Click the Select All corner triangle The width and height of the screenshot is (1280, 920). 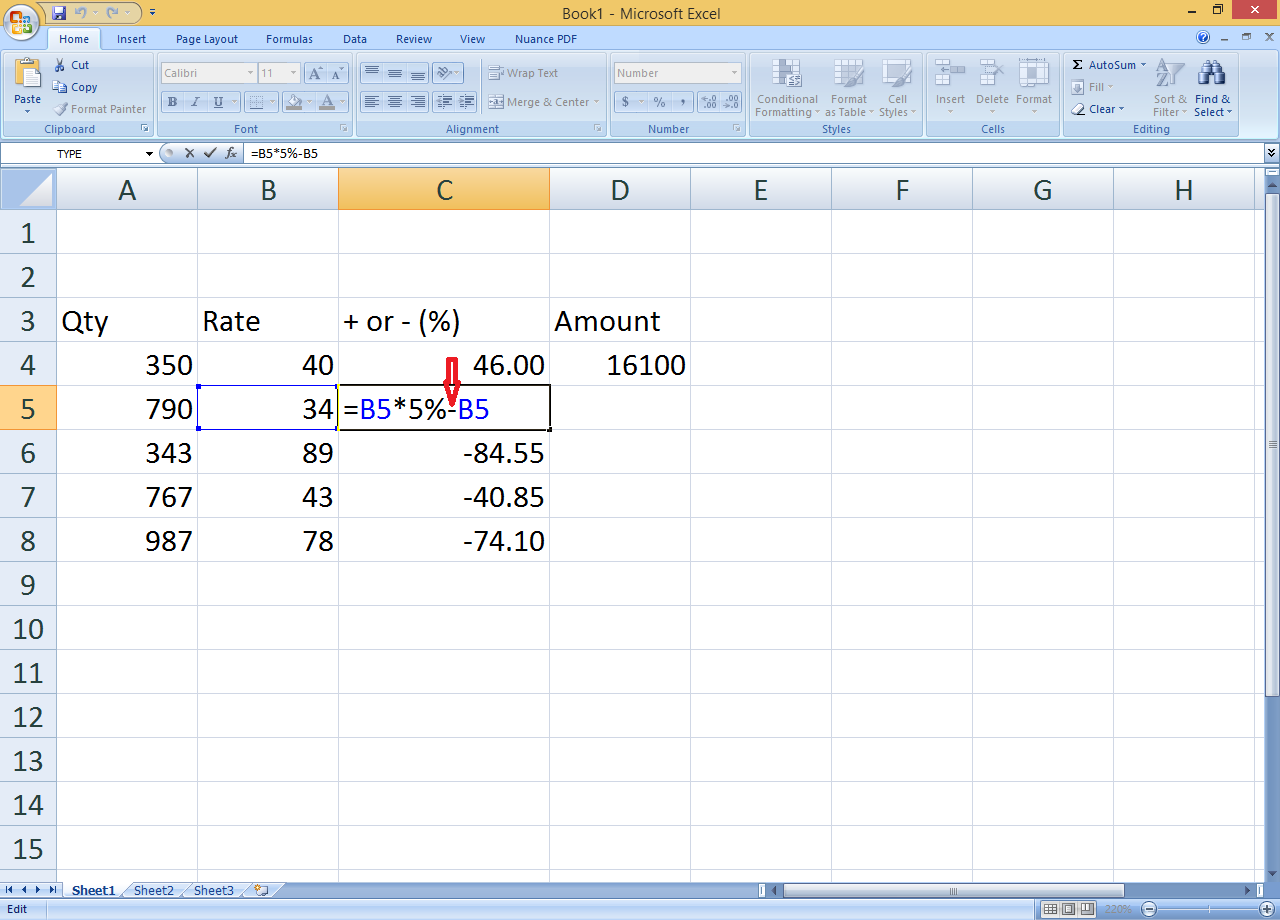pos(28,189)
